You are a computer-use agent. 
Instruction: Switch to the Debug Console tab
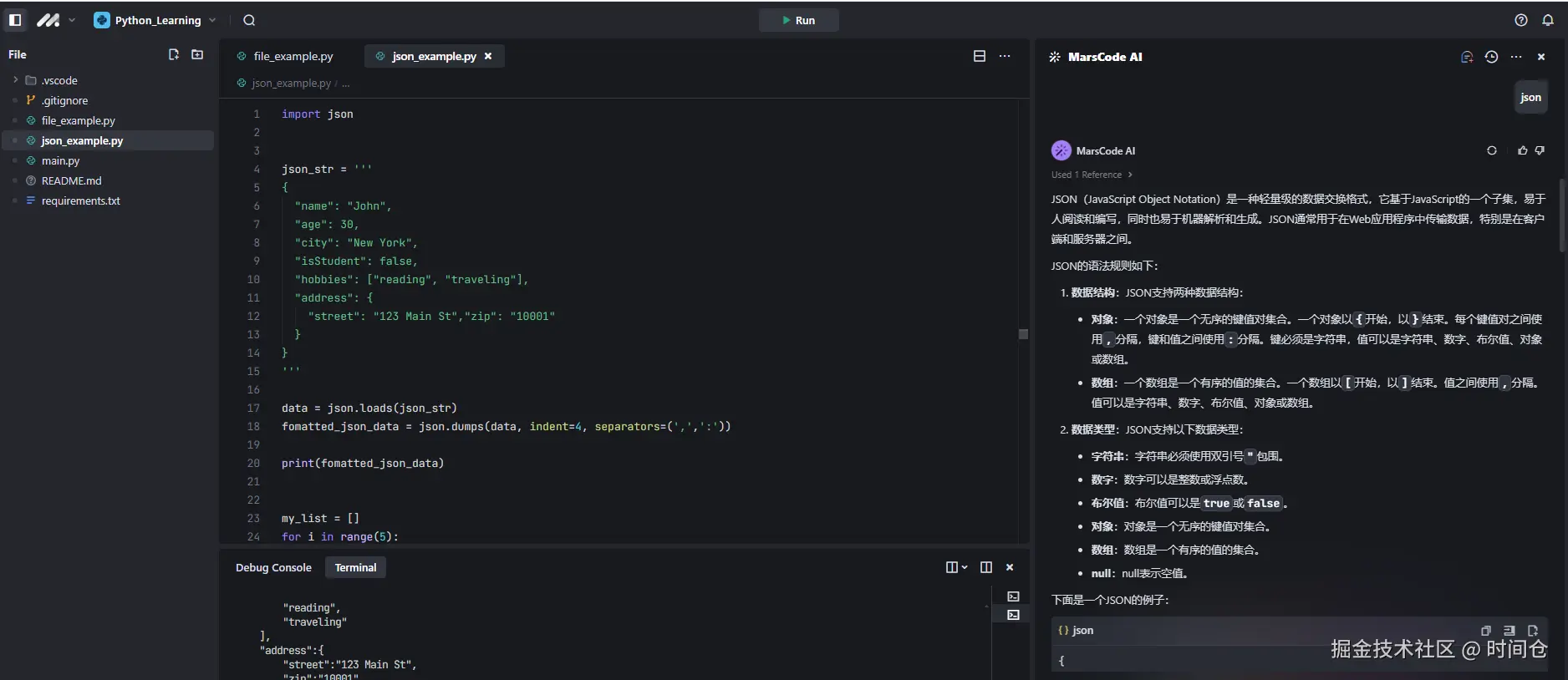(x=273, y=567)
